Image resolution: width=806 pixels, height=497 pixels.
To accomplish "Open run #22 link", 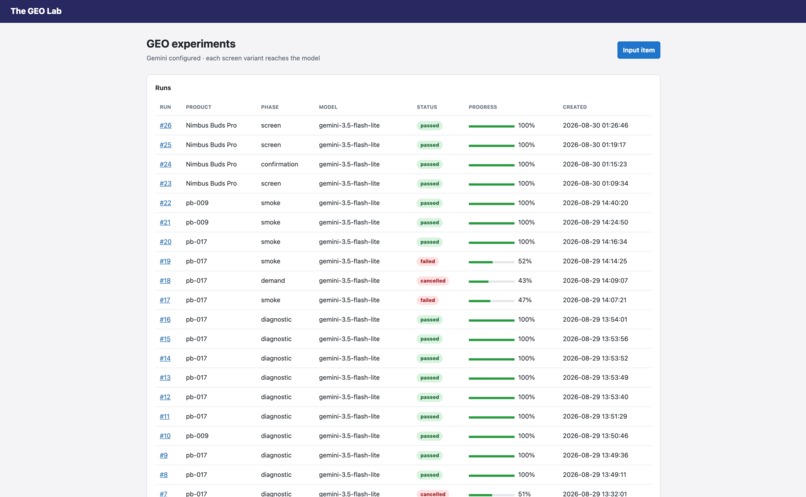I will [165, 203].
